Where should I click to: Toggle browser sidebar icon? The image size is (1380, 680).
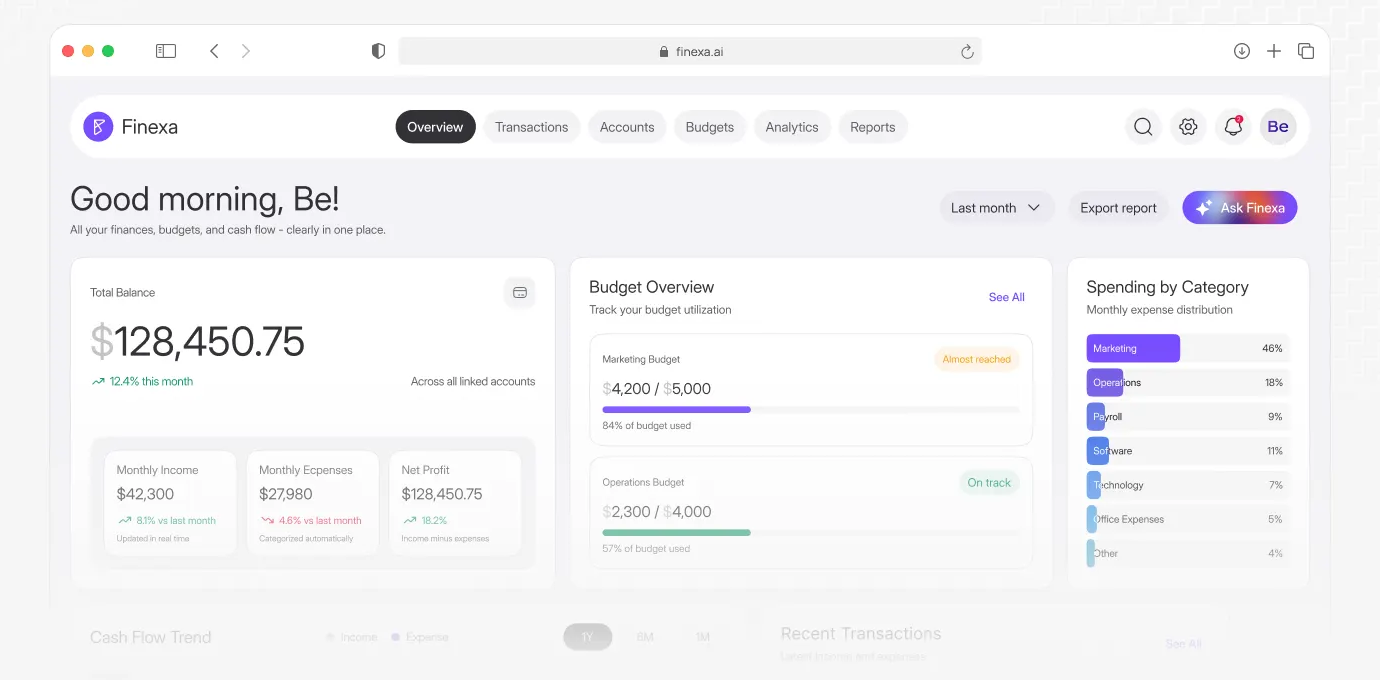click(x=166, y=51)
